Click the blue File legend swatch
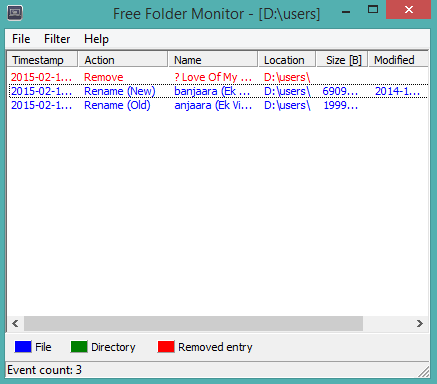 pyautogui.click(x=23, y=347)
